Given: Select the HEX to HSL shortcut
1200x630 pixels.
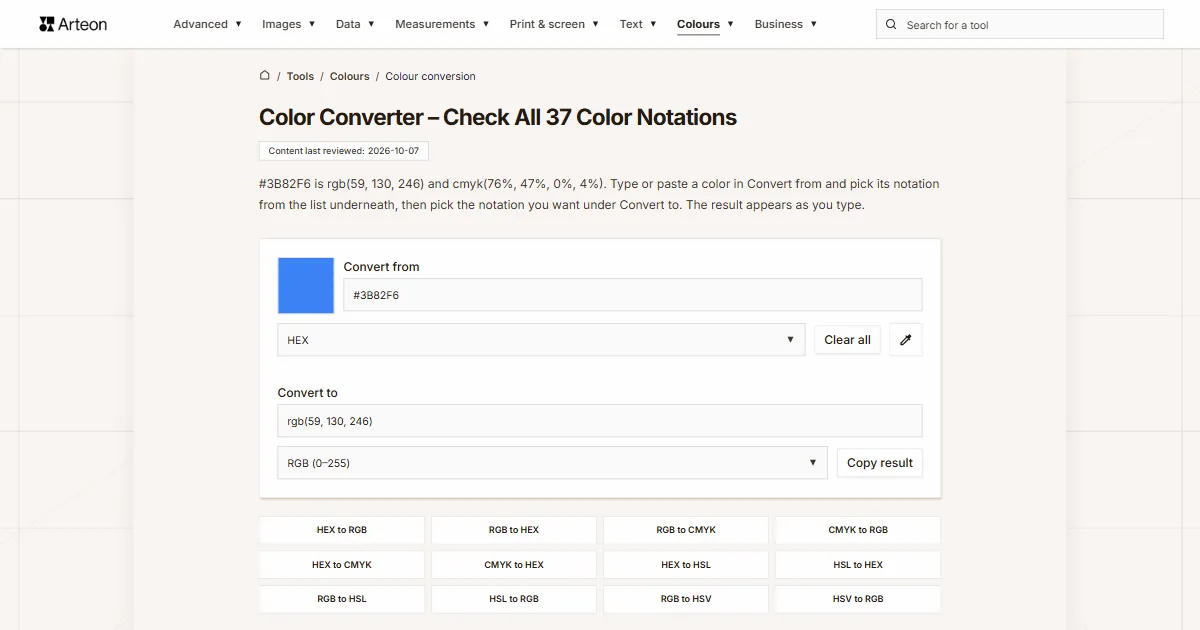Looking at the screenshot, I should point(686,565).
